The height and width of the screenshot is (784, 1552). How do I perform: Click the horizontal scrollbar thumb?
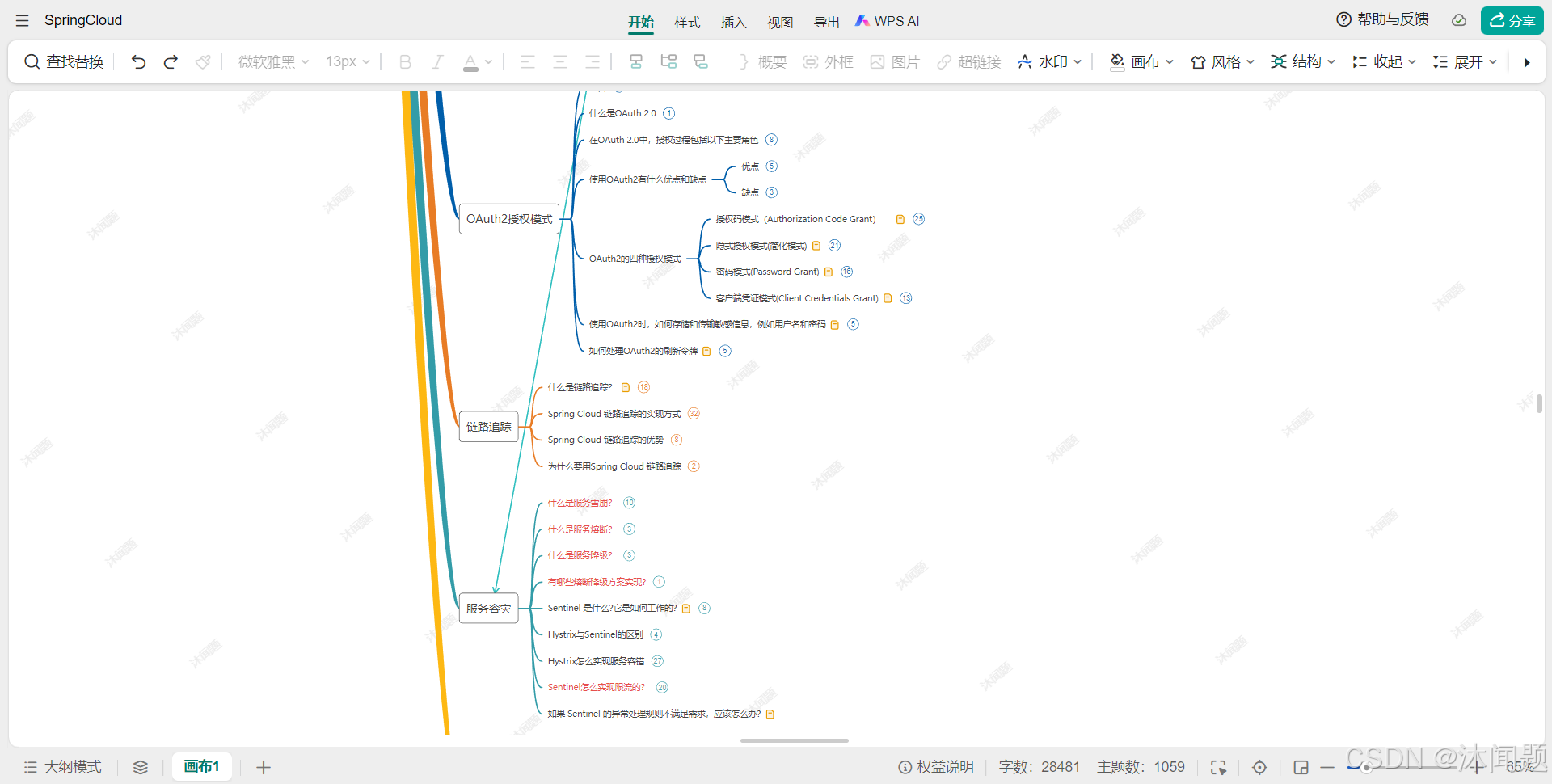[x=795, y=740]
